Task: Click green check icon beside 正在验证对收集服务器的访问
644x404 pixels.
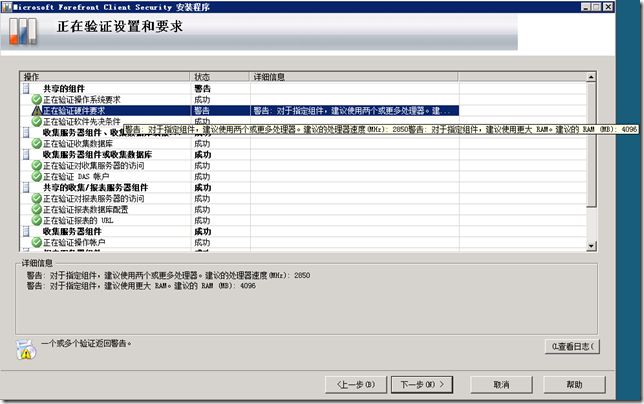Action: [37, 165]
